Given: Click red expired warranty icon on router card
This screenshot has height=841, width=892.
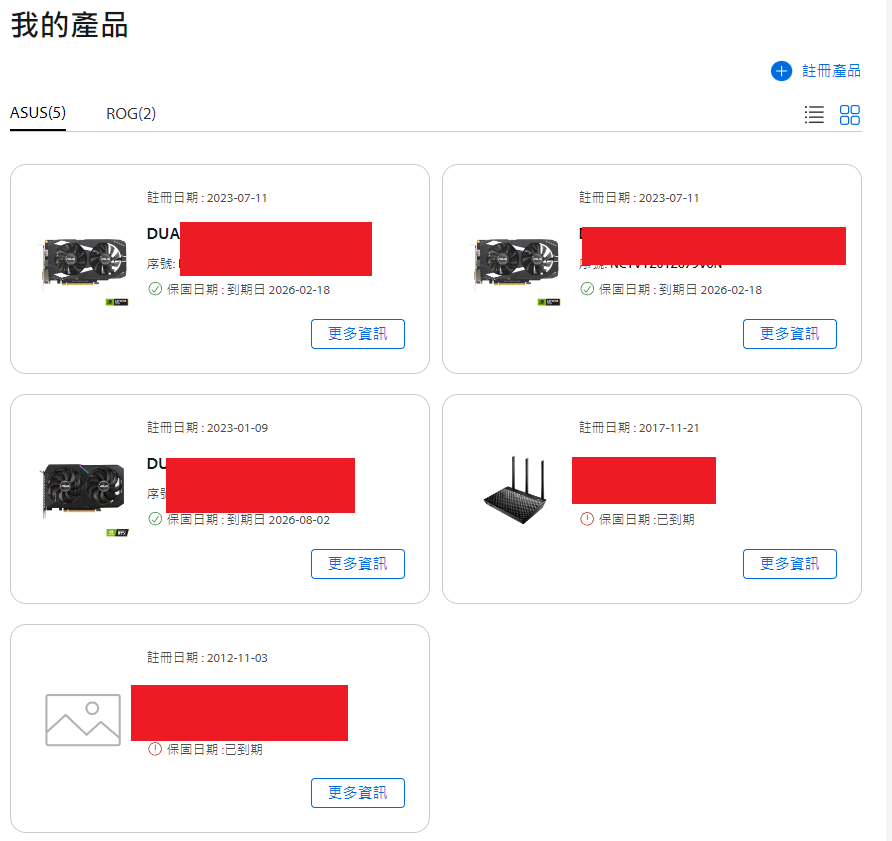Looking at the screenshot, I should [x=587, y=519].
